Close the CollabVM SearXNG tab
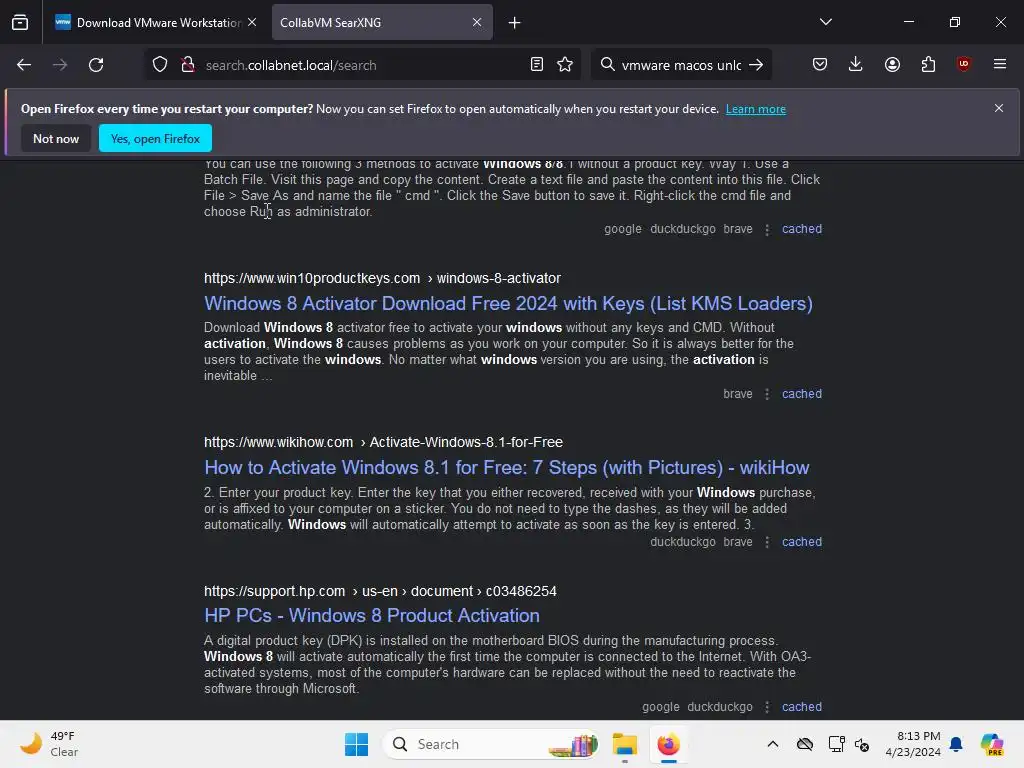This screenshot has height=768, width=1024. click(477, 22)
